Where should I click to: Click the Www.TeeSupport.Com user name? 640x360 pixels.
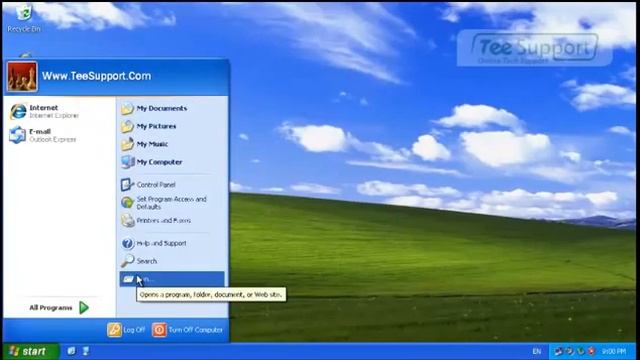coord(96,76)
